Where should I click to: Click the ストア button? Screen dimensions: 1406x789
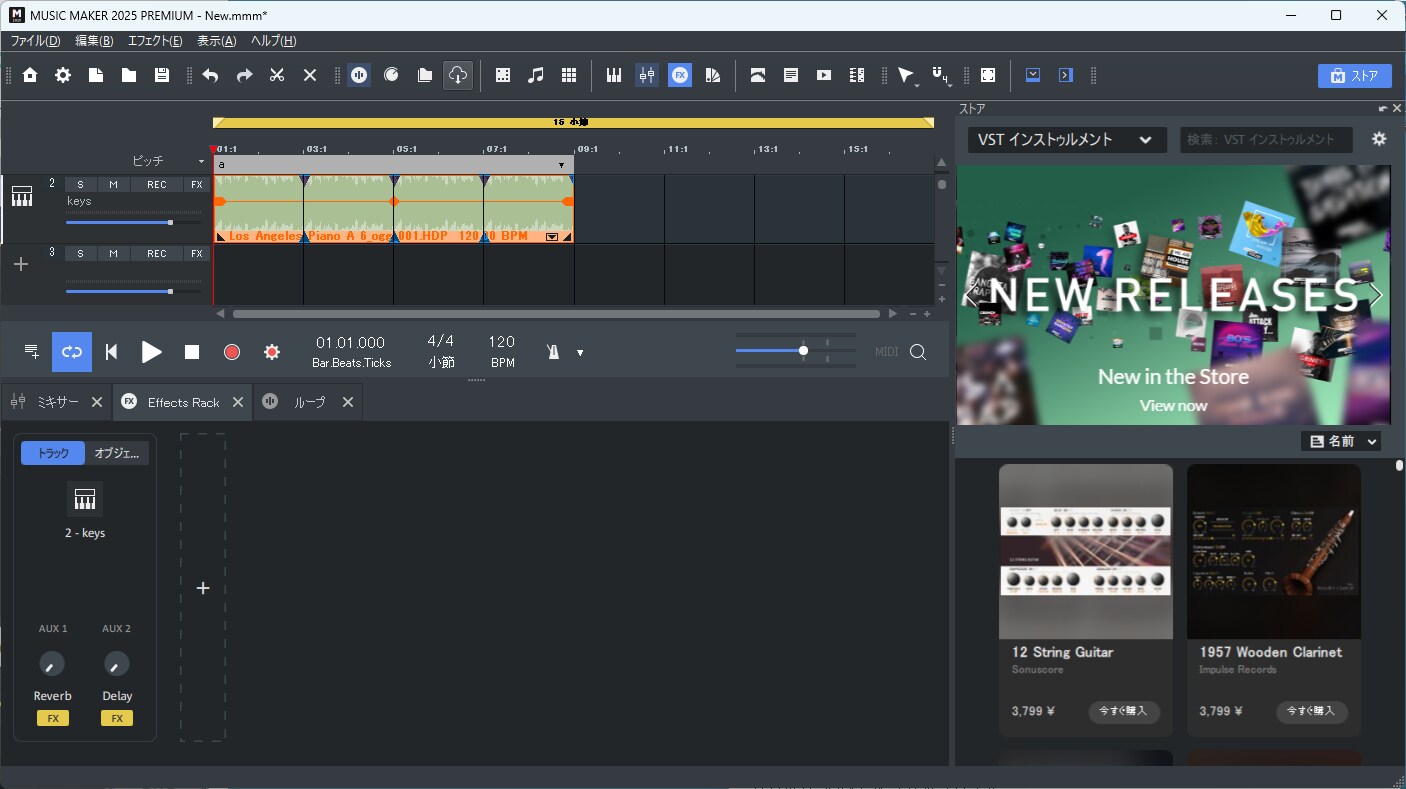[x=1354, y=76]
